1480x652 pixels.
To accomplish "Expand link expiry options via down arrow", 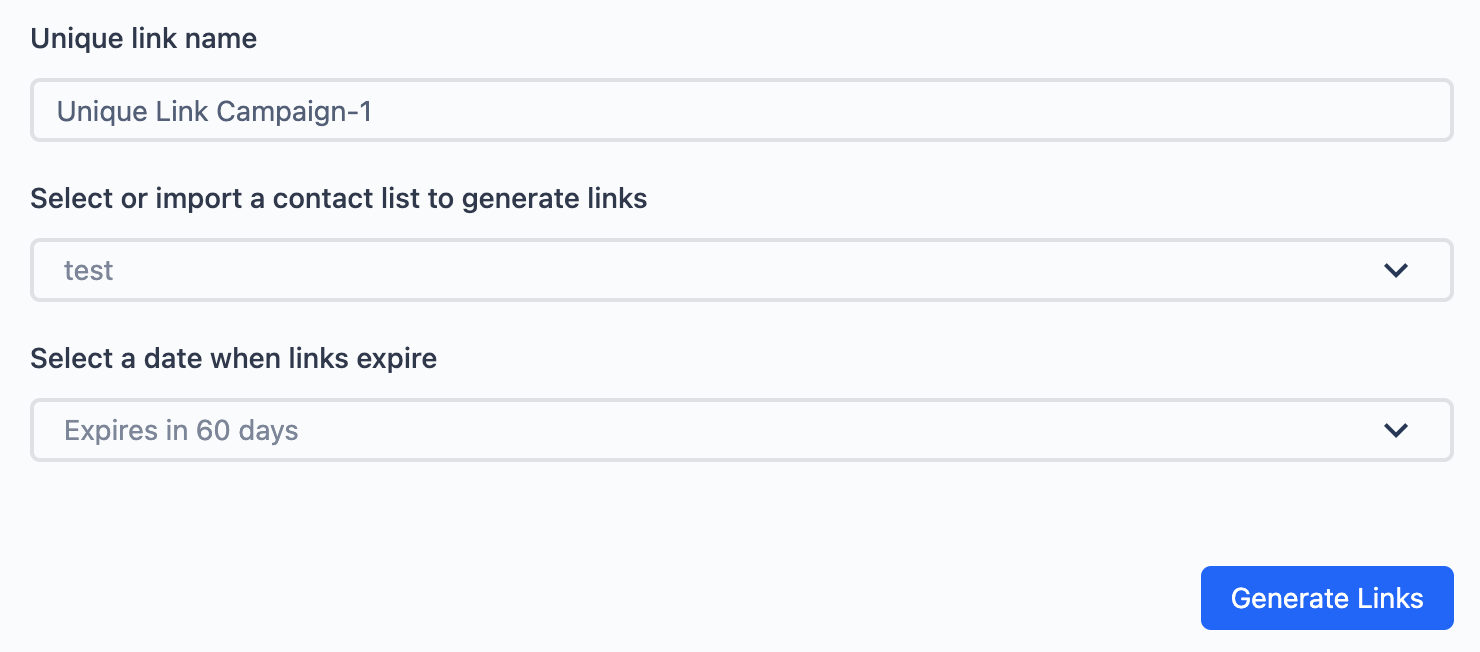I will (x=1396, y=430).
